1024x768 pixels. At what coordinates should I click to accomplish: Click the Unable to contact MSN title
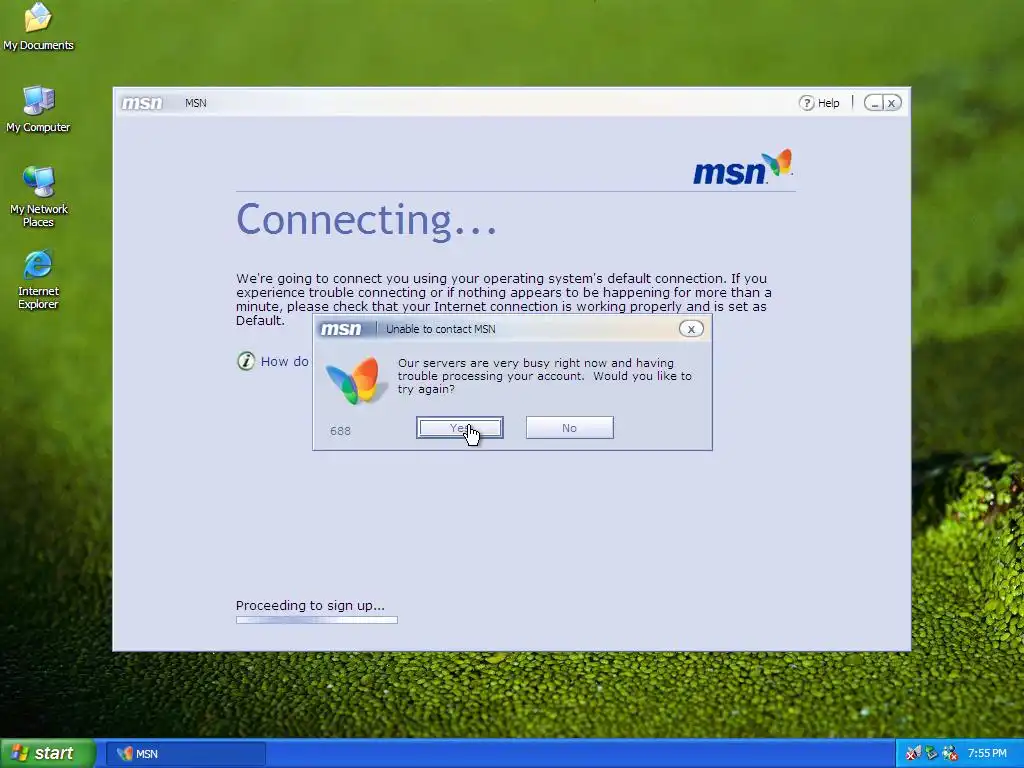441,329
